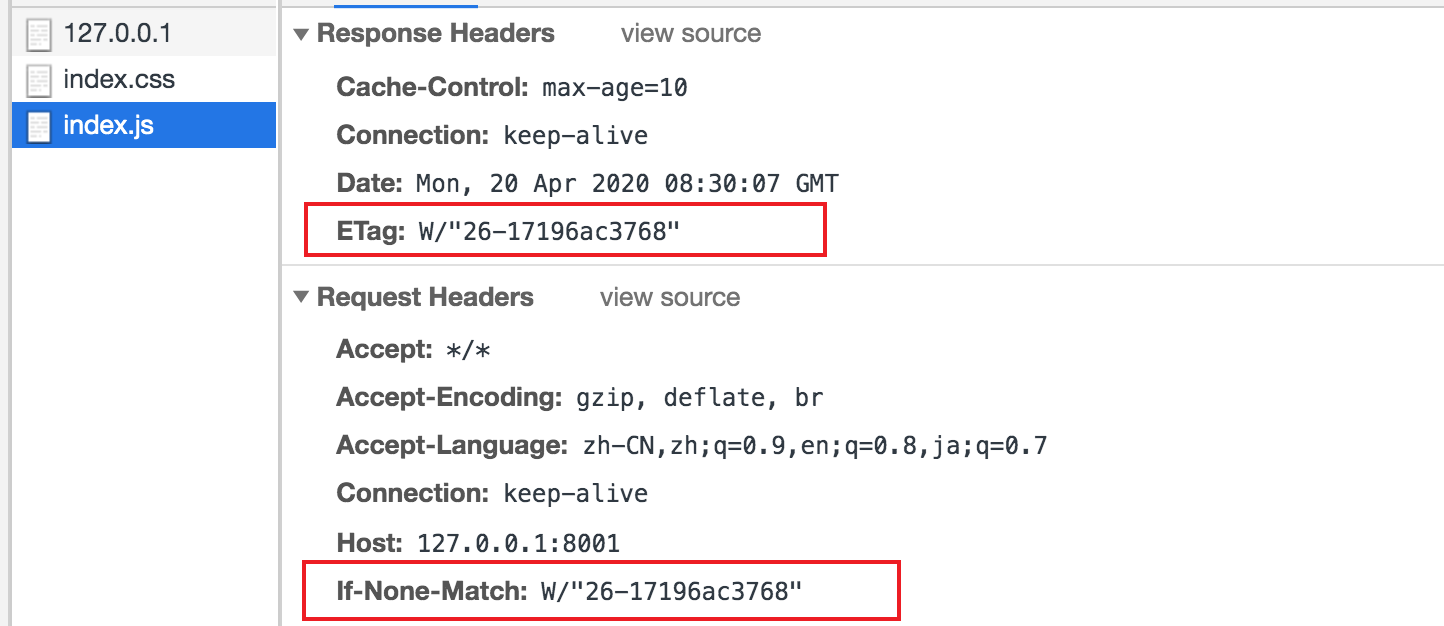This screenshot has width=1444, height=626.
Task: Click the index.css file icon
Action: click(x=39, y=80)
